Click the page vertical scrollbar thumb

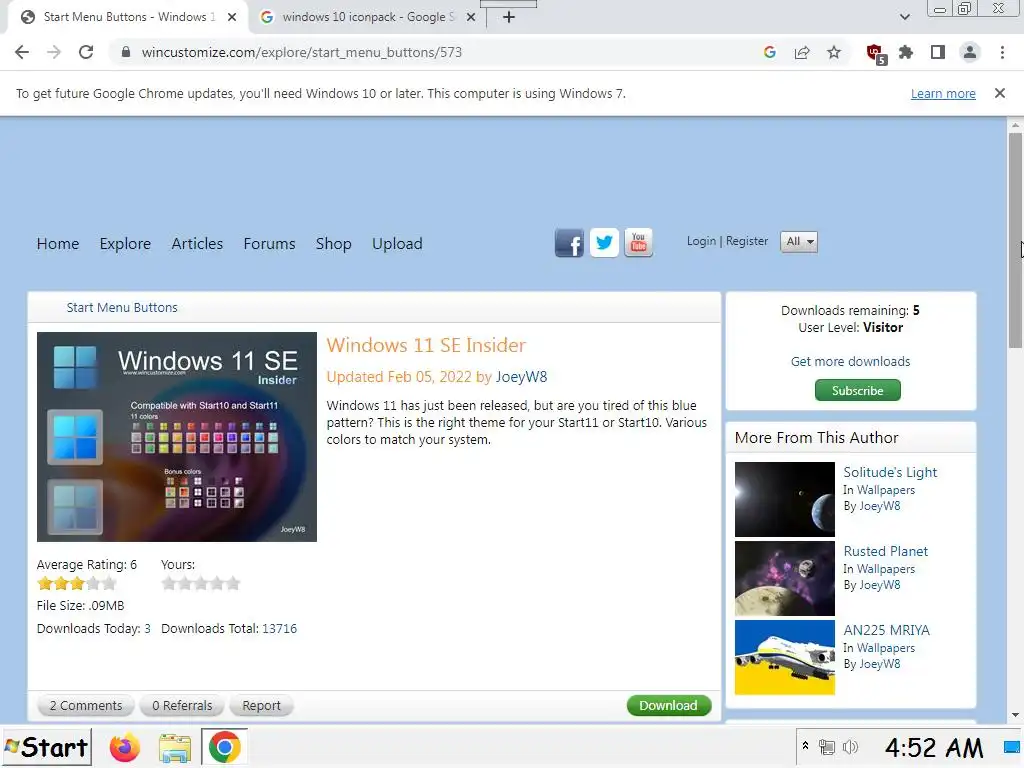[x=1015, y=242]
